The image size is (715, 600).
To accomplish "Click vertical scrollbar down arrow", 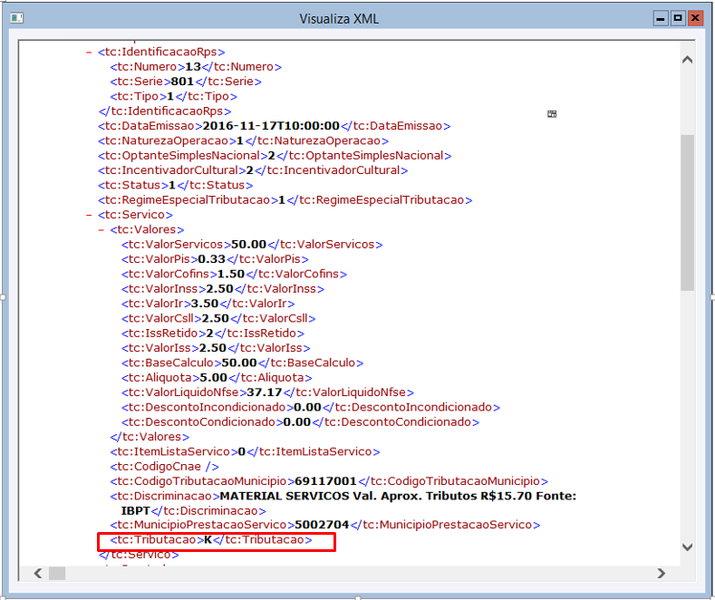I will pos(687,547).
